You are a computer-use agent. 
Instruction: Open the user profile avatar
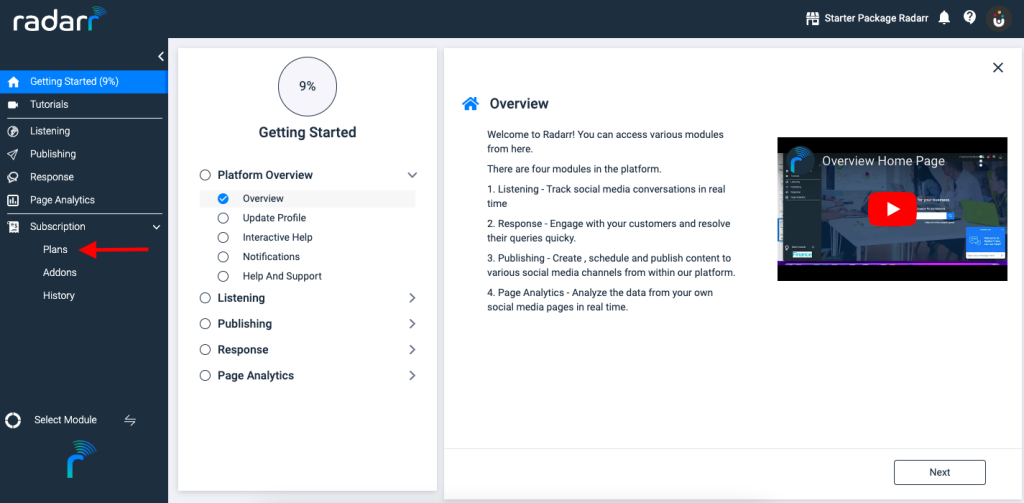pyautogui.click(x=998, y=18)
